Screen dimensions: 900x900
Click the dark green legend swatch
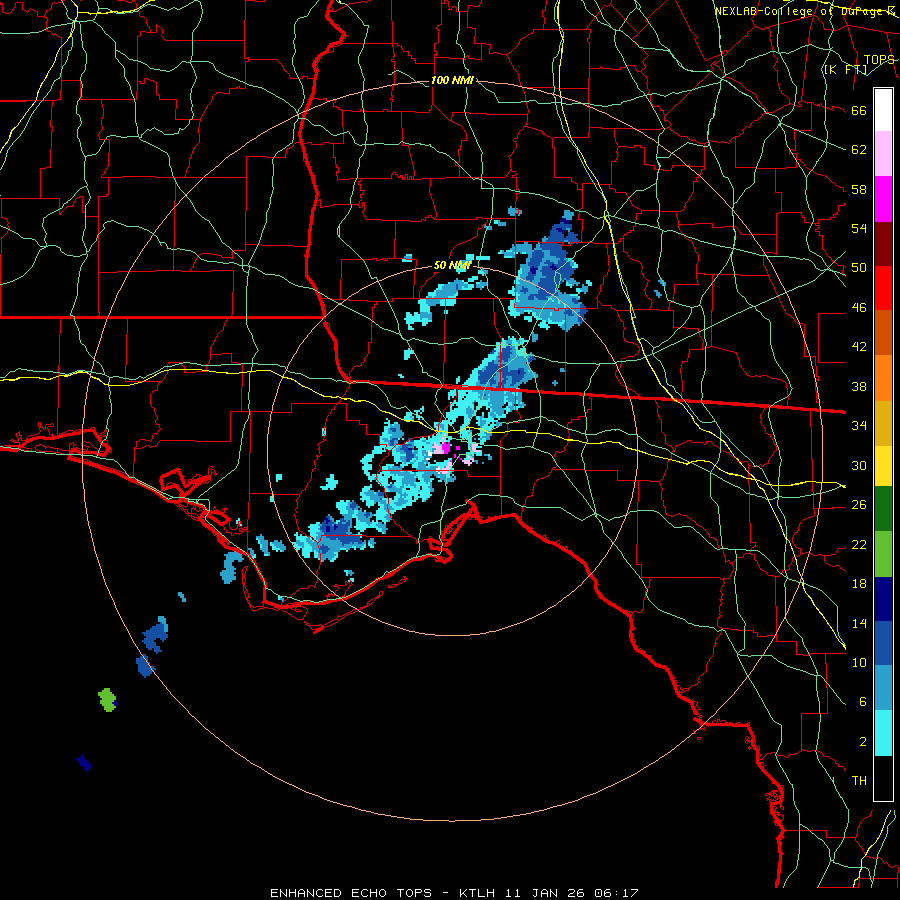pos(883,509)
